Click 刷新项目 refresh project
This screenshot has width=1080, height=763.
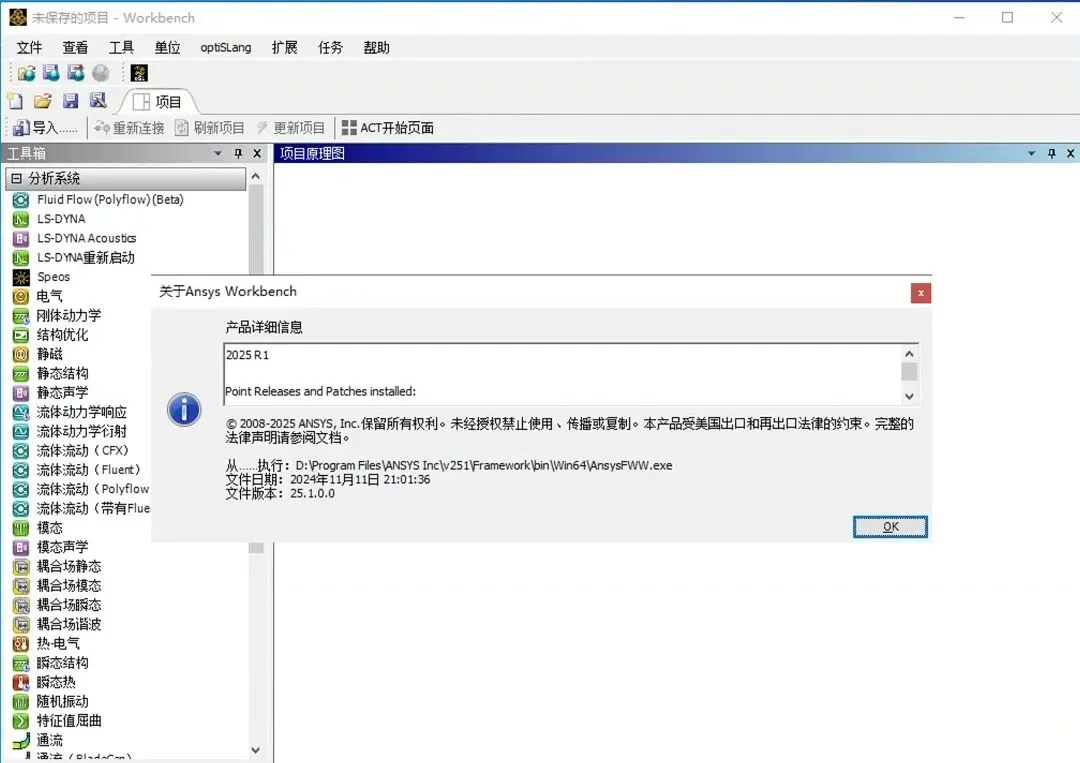(x=210, y=128)
